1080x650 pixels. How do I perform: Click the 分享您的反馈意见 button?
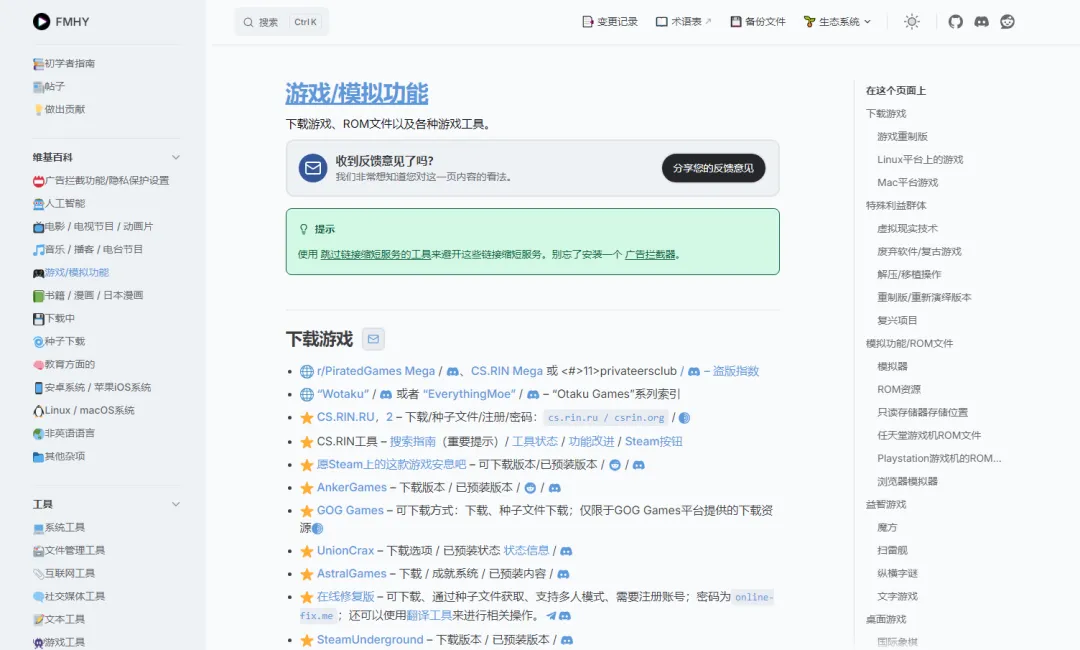[714, 168]
